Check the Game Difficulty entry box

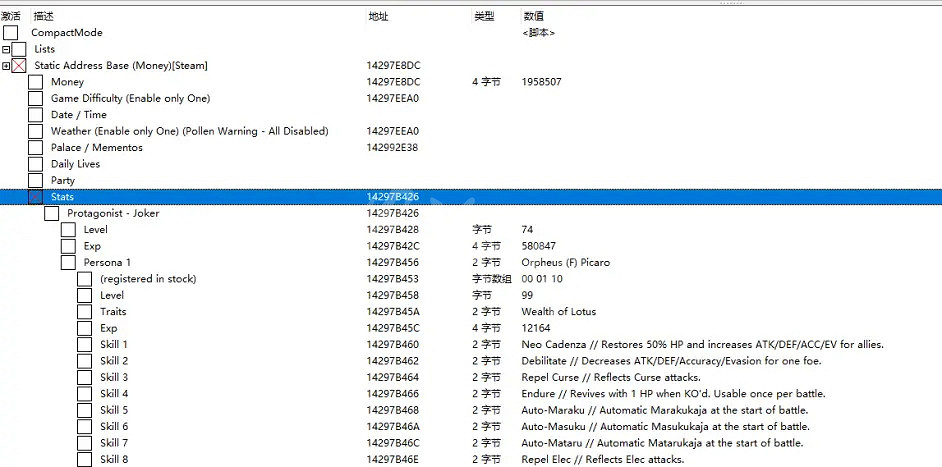pyautogui.click(x=35, y=98)
